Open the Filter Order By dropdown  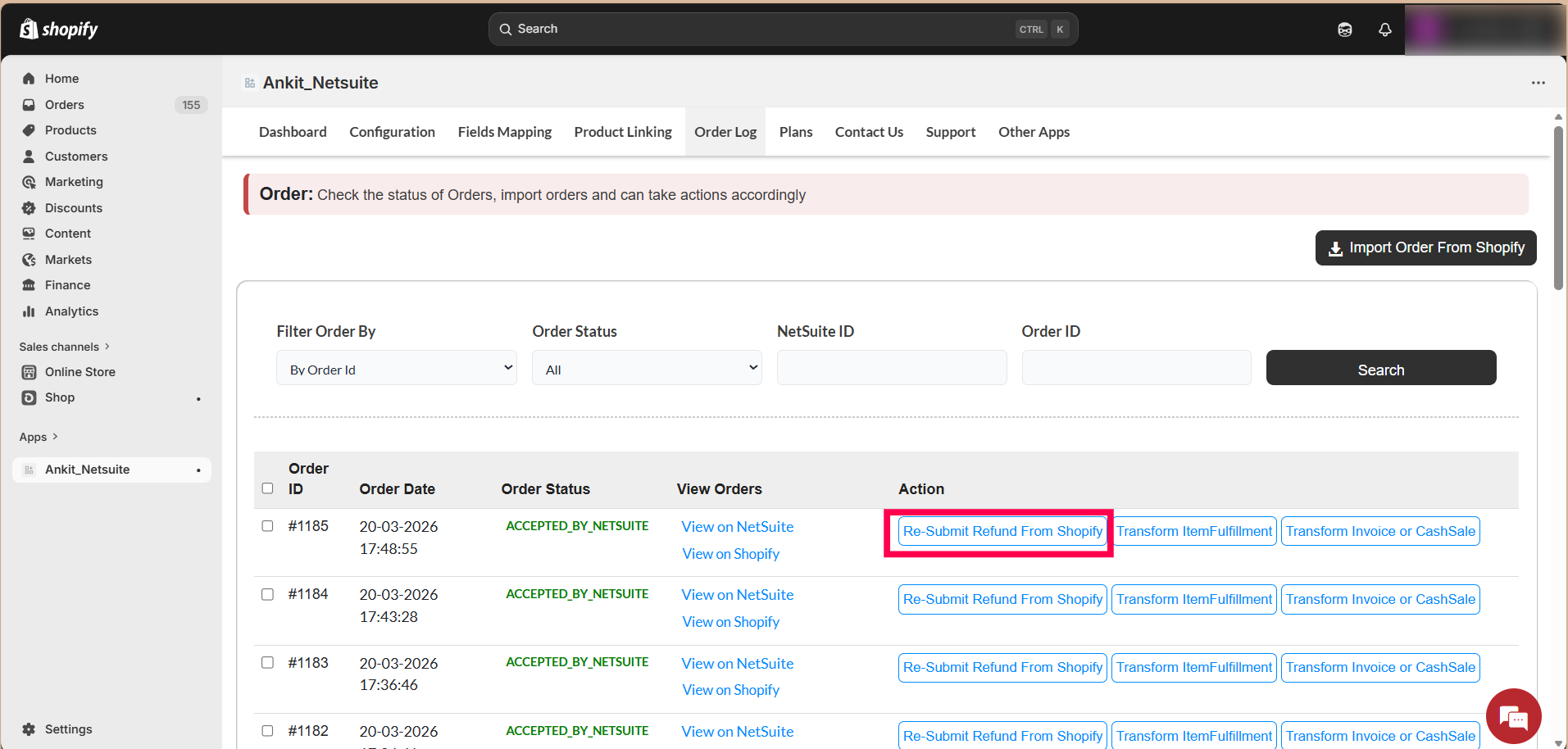pos(396,368)
